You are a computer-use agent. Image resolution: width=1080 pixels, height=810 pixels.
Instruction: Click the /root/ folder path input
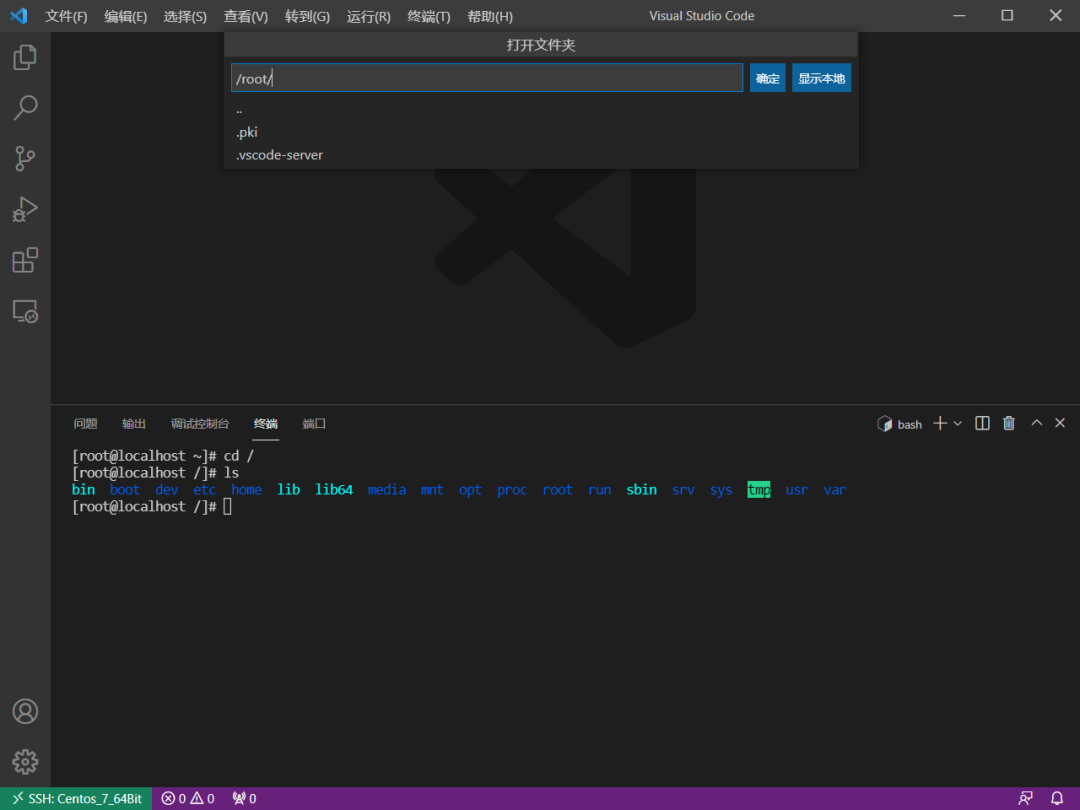click(487, 78)
